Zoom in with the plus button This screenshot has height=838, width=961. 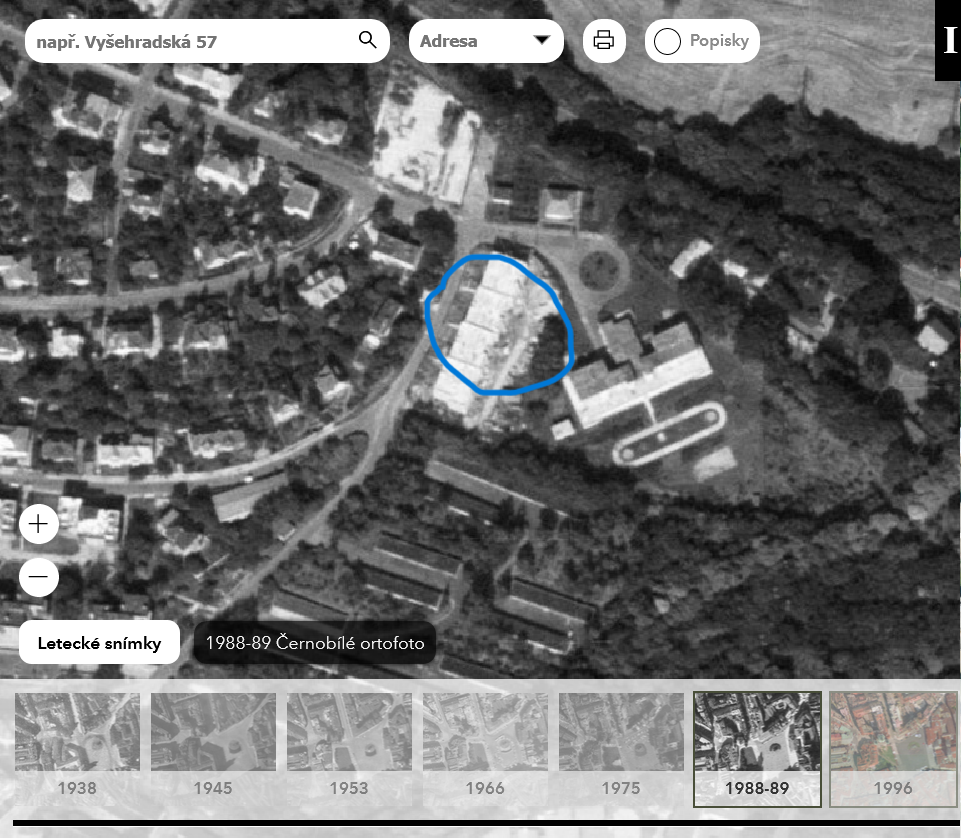(39, 524)
